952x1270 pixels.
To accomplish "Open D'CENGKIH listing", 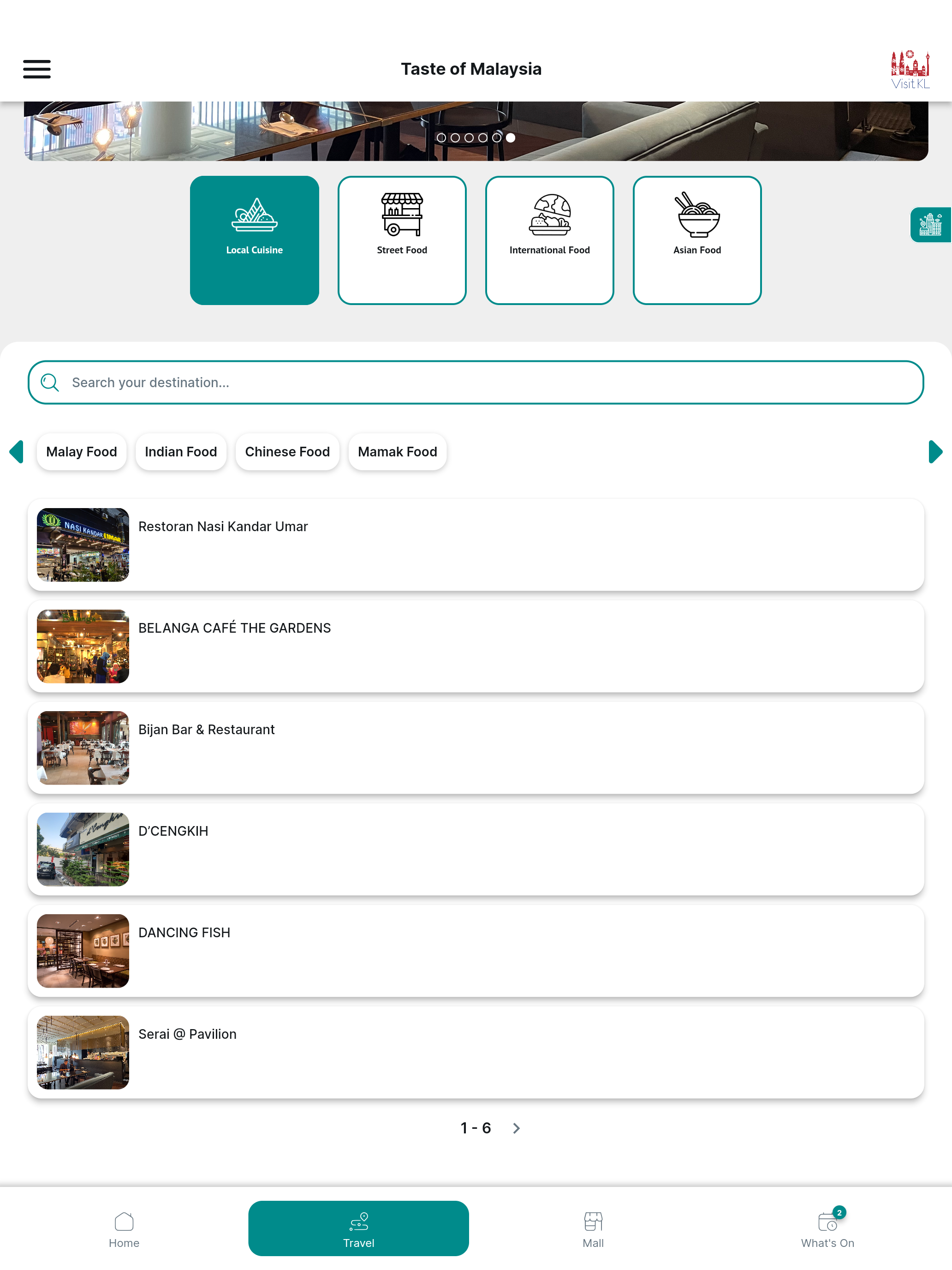I will click(476, 850).
